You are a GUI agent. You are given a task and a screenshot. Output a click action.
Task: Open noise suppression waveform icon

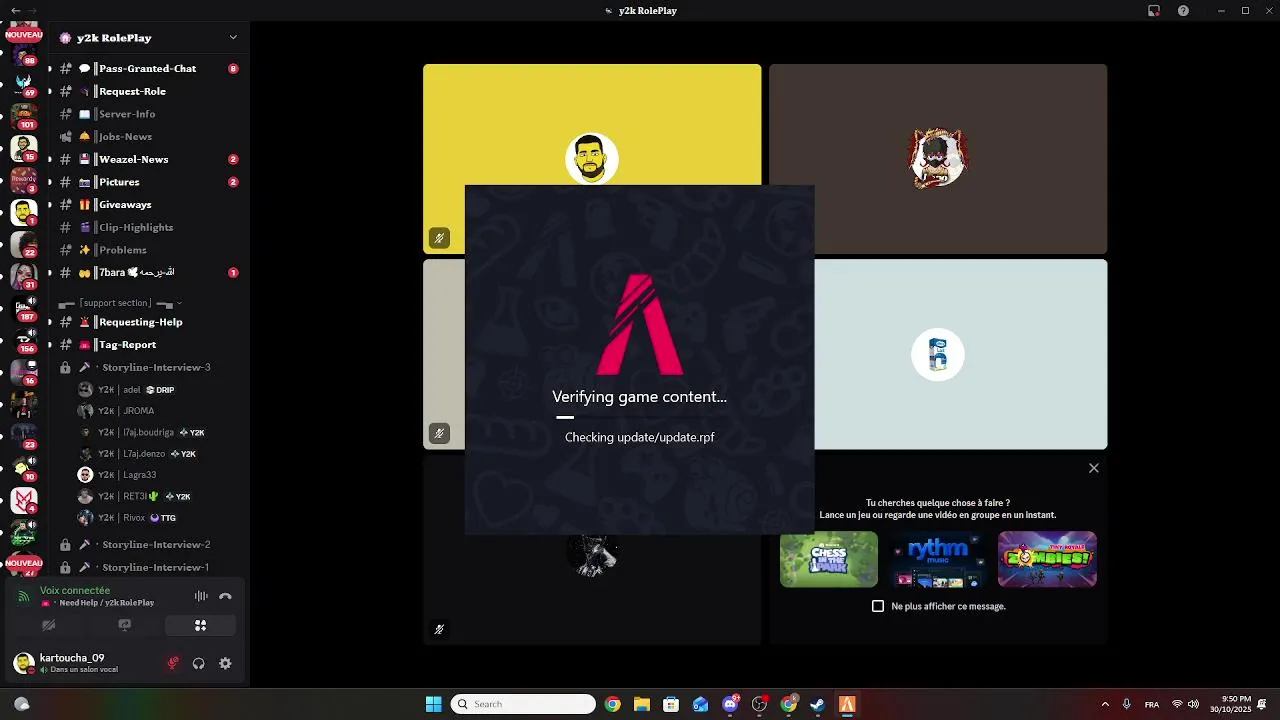pyautogui.click(x=201, y=596)
